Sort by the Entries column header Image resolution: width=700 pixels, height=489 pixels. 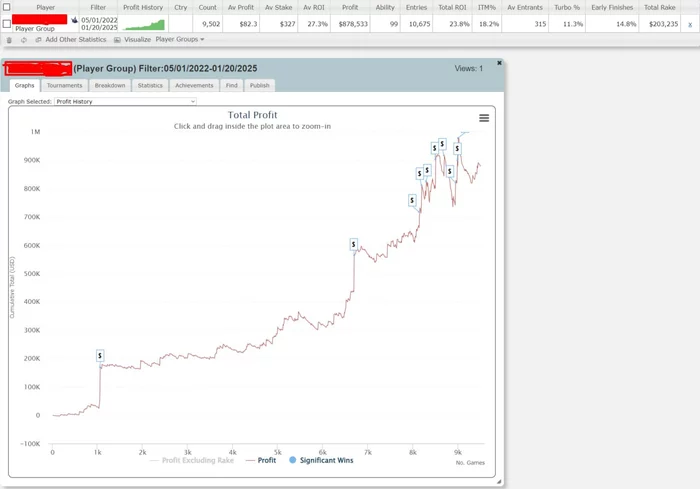(x=417, y=7)
